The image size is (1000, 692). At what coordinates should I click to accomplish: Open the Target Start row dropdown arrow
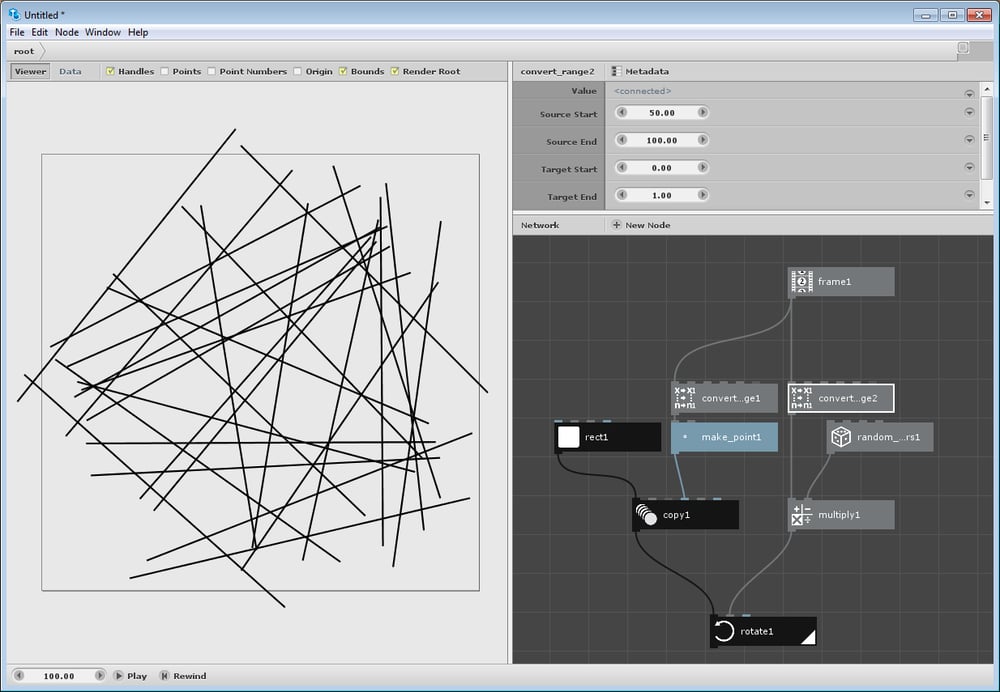969,167
